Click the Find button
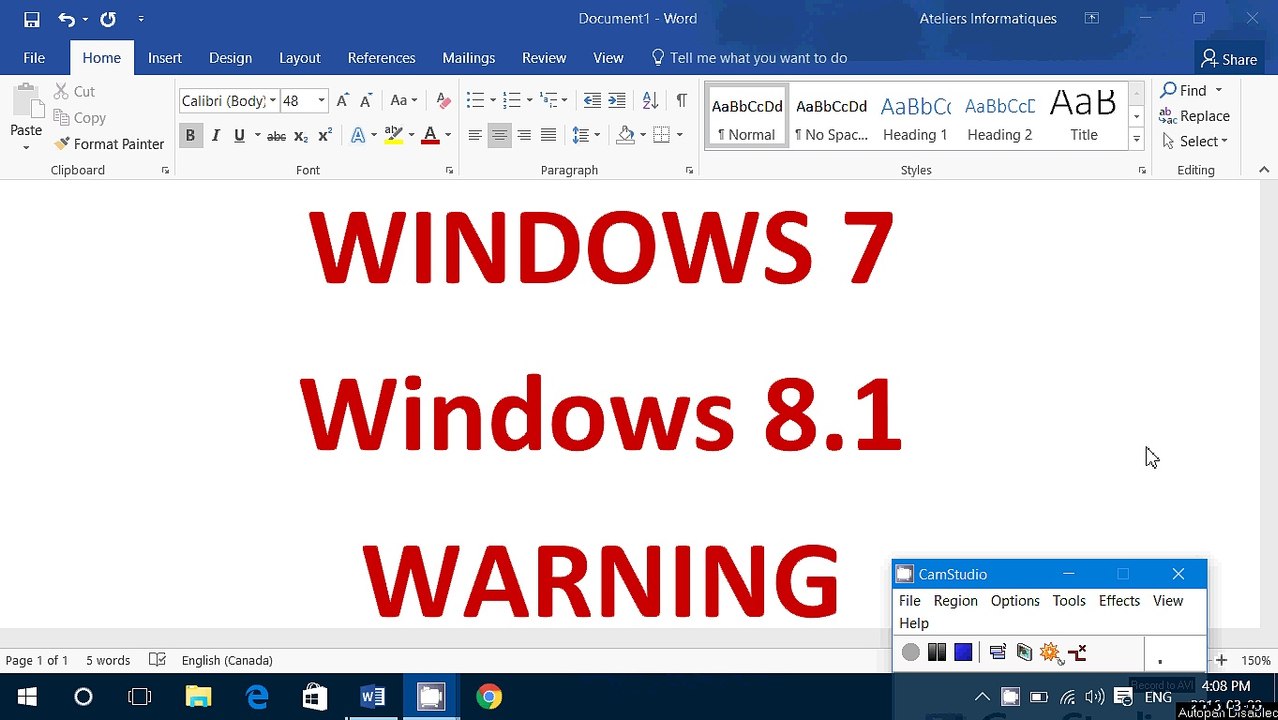The image size is (1278, 720). tap(1185, 90)
